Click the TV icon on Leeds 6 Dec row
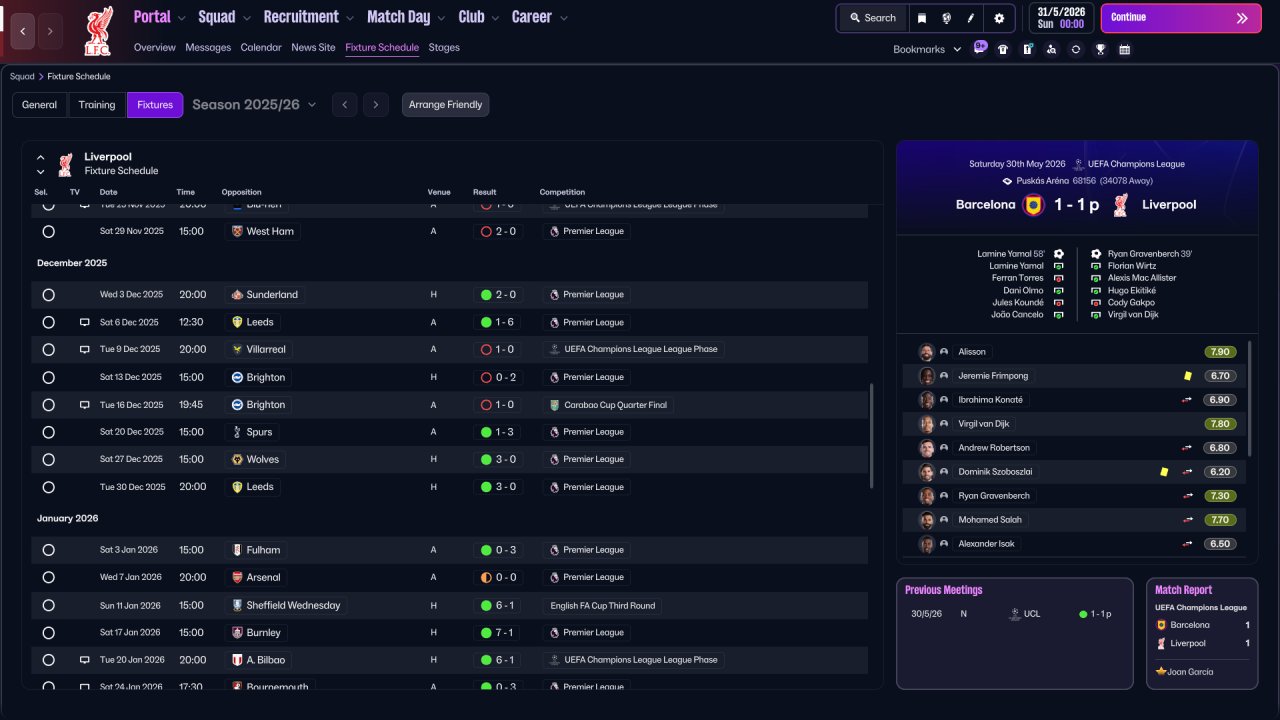1280x720 pixels. [x=85, y=322]
